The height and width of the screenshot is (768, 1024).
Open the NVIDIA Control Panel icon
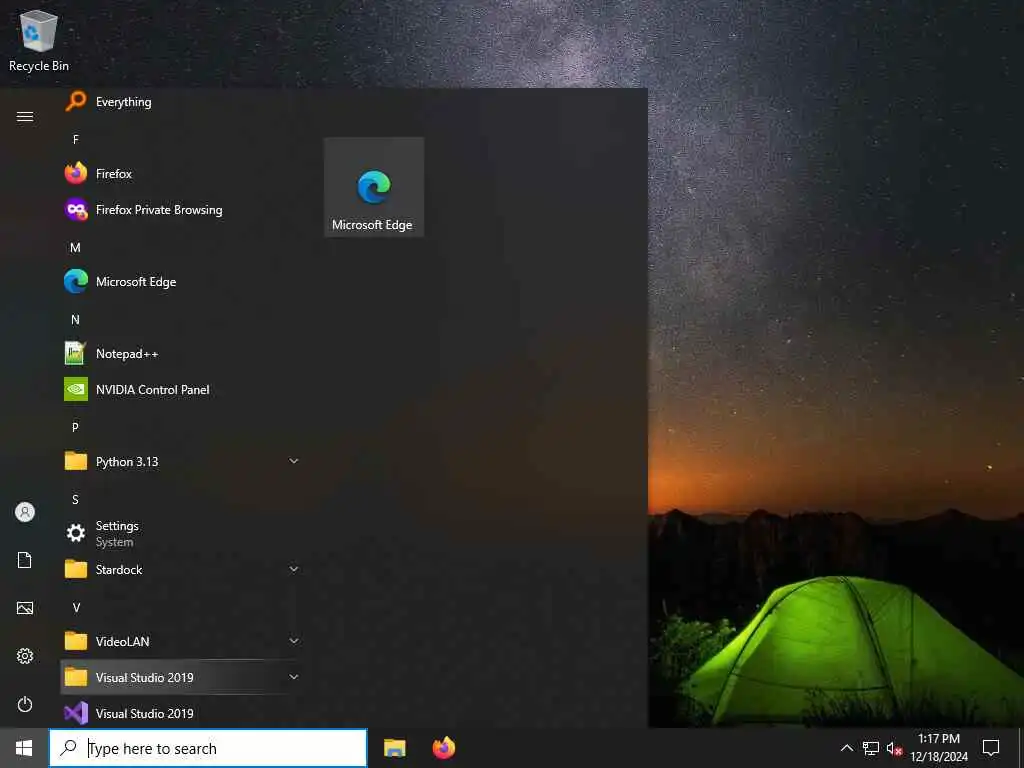(x=76, y=389)
